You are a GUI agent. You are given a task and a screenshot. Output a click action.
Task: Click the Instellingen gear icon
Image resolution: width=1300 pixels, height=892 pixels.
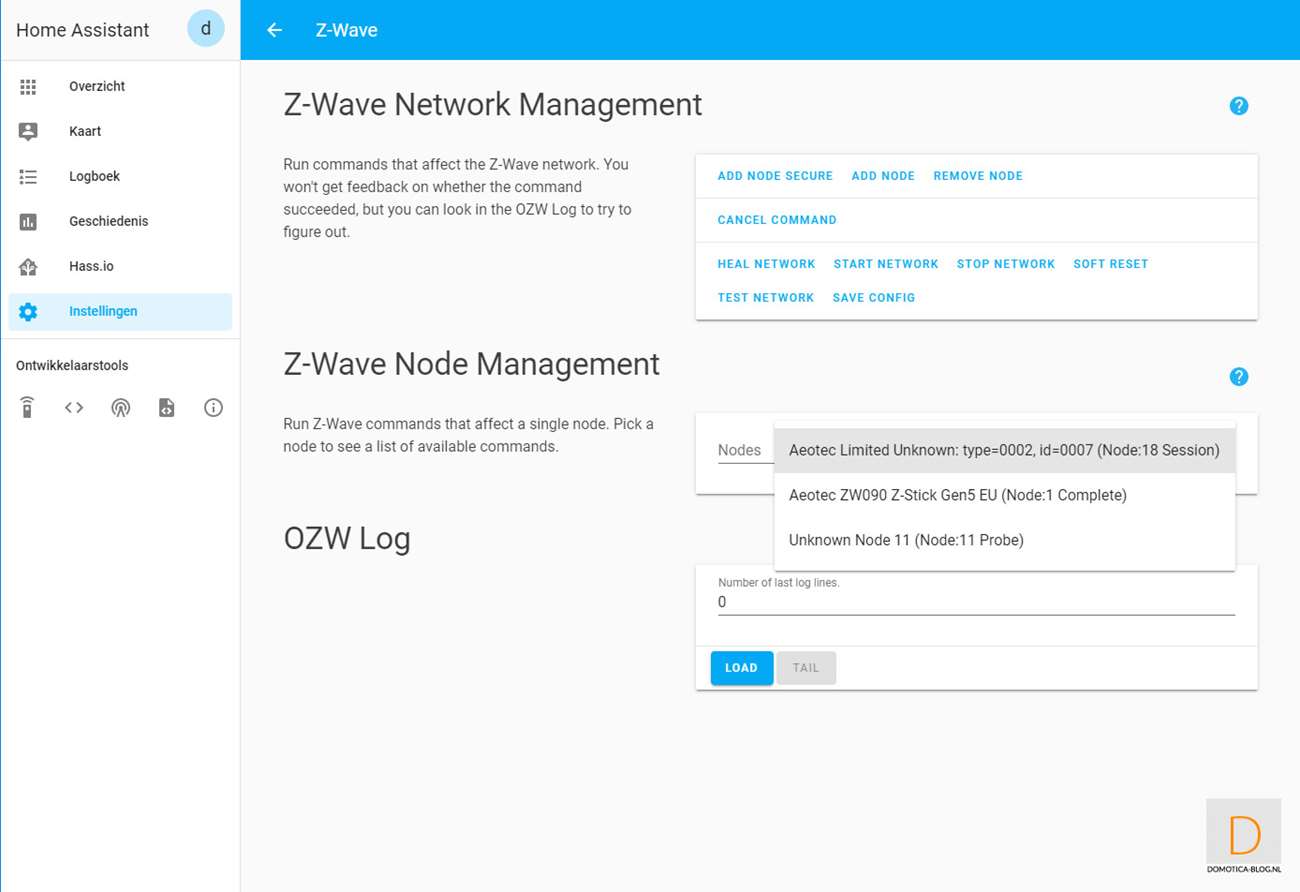(x=28, y=312)
